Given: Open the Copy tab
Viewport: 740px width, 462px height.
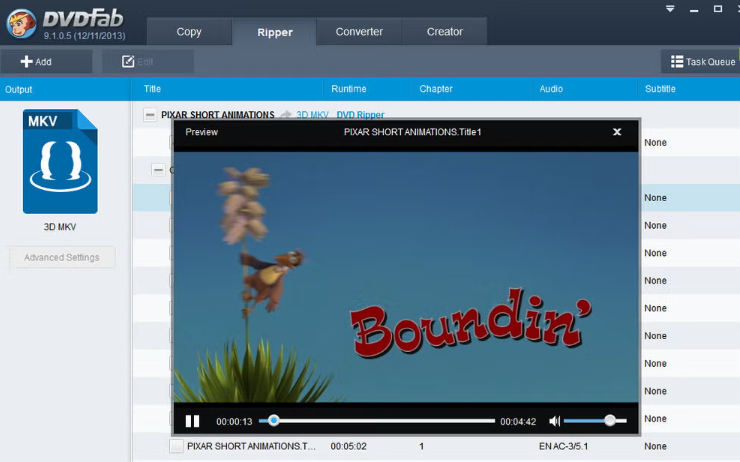Looking at the screenshot, I should (189, 32).
